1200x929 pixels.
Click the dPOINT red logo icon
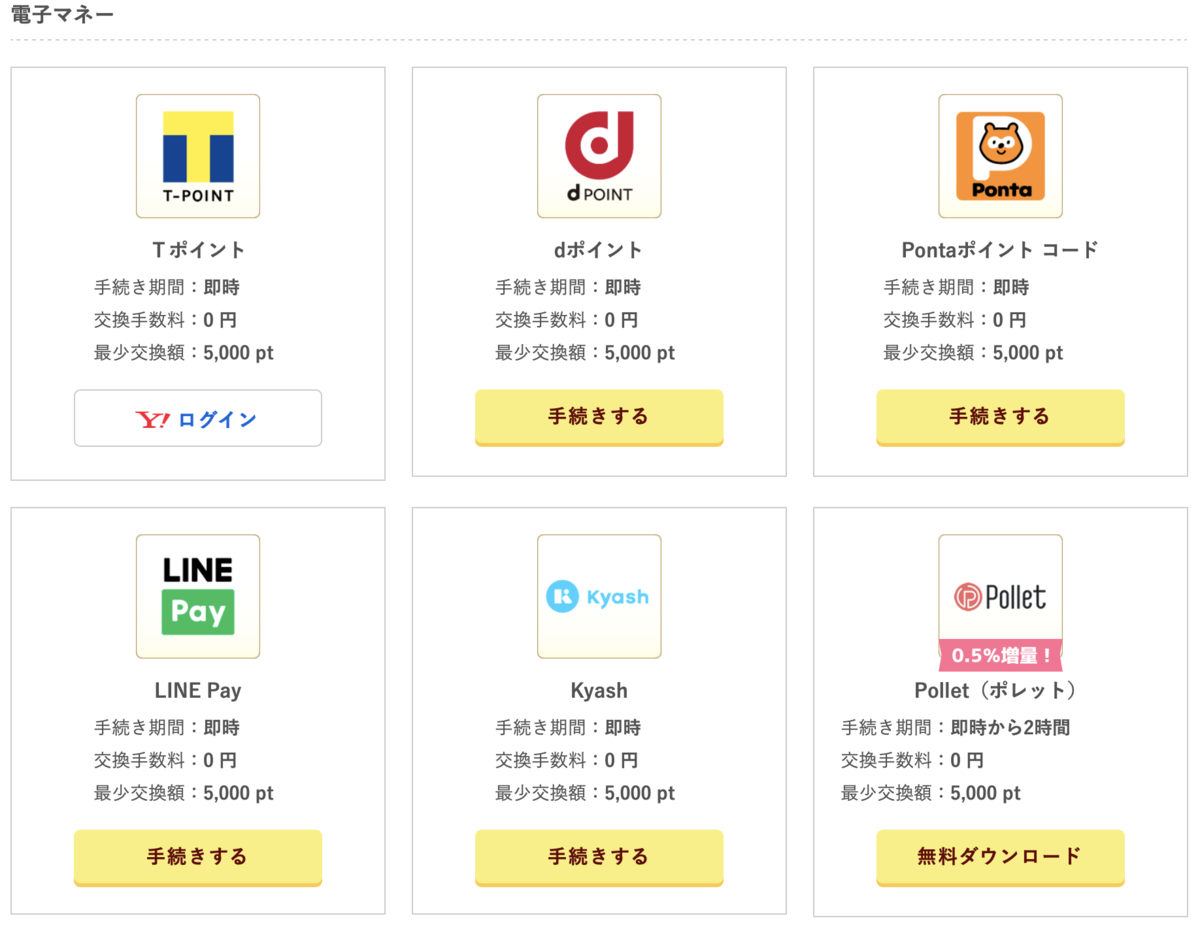click(599, 156)
